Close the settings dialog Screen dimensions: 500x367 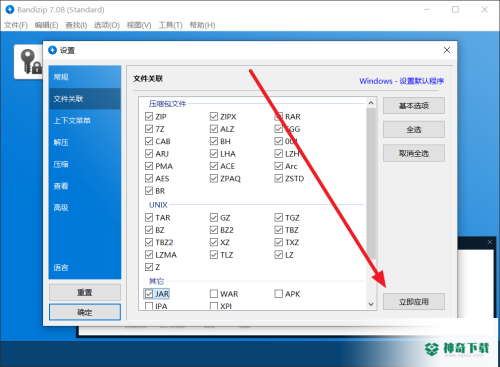[447, 50]
